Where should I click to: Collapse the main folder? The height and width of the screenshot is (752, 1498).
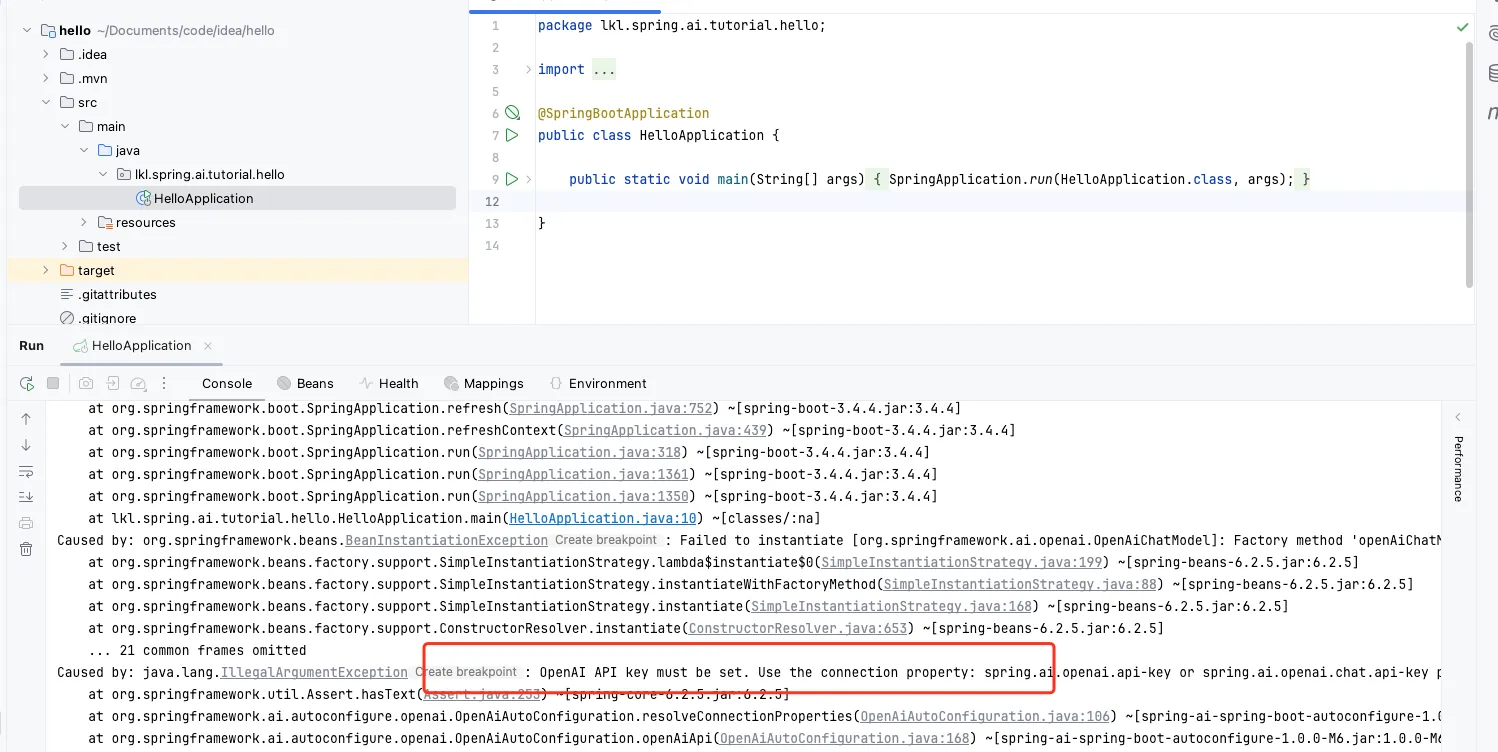(x=65, y=127)
